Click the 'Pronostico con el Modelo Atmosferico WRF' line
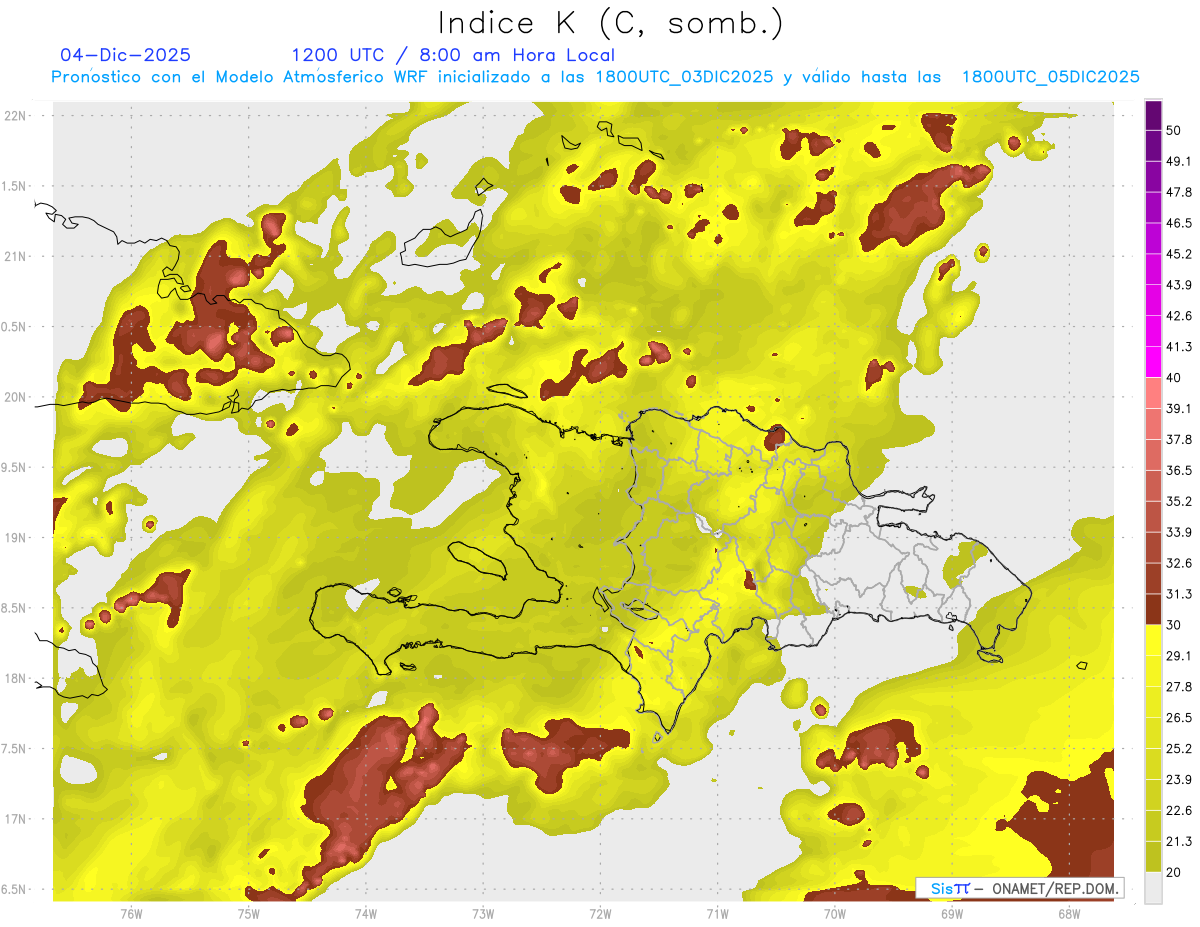Screen dimensions: 1200x927 [596, 77]
